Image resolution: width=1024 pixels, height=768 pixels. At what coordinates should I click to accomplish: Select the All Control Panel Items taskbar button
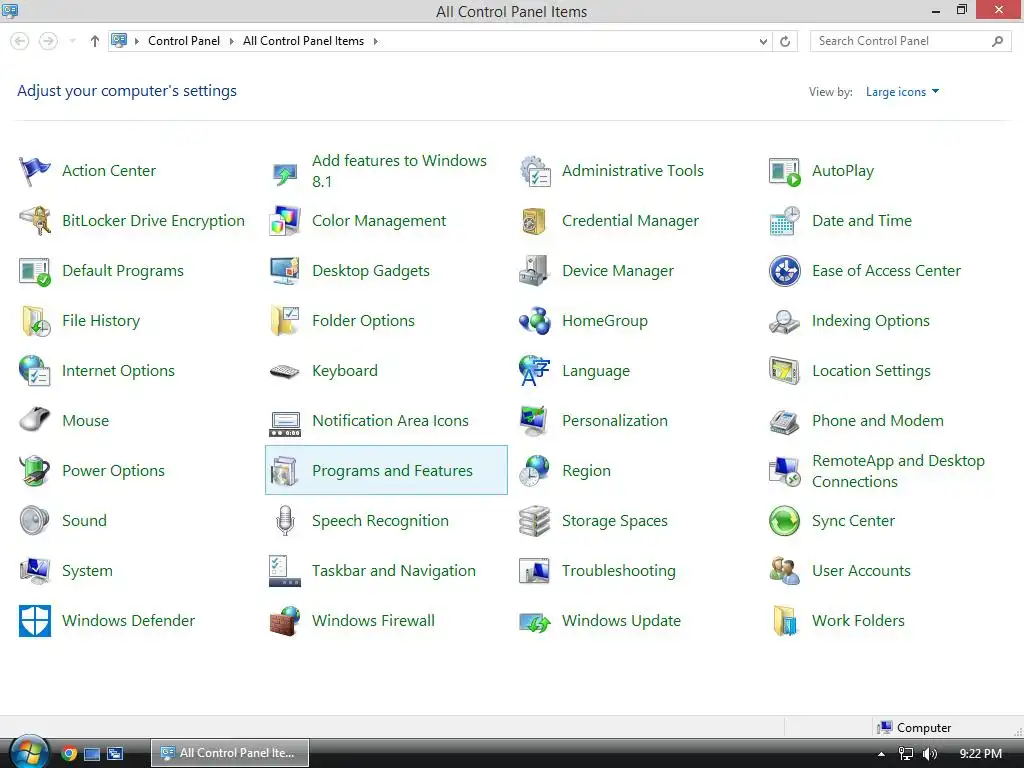tap(230, 753)
